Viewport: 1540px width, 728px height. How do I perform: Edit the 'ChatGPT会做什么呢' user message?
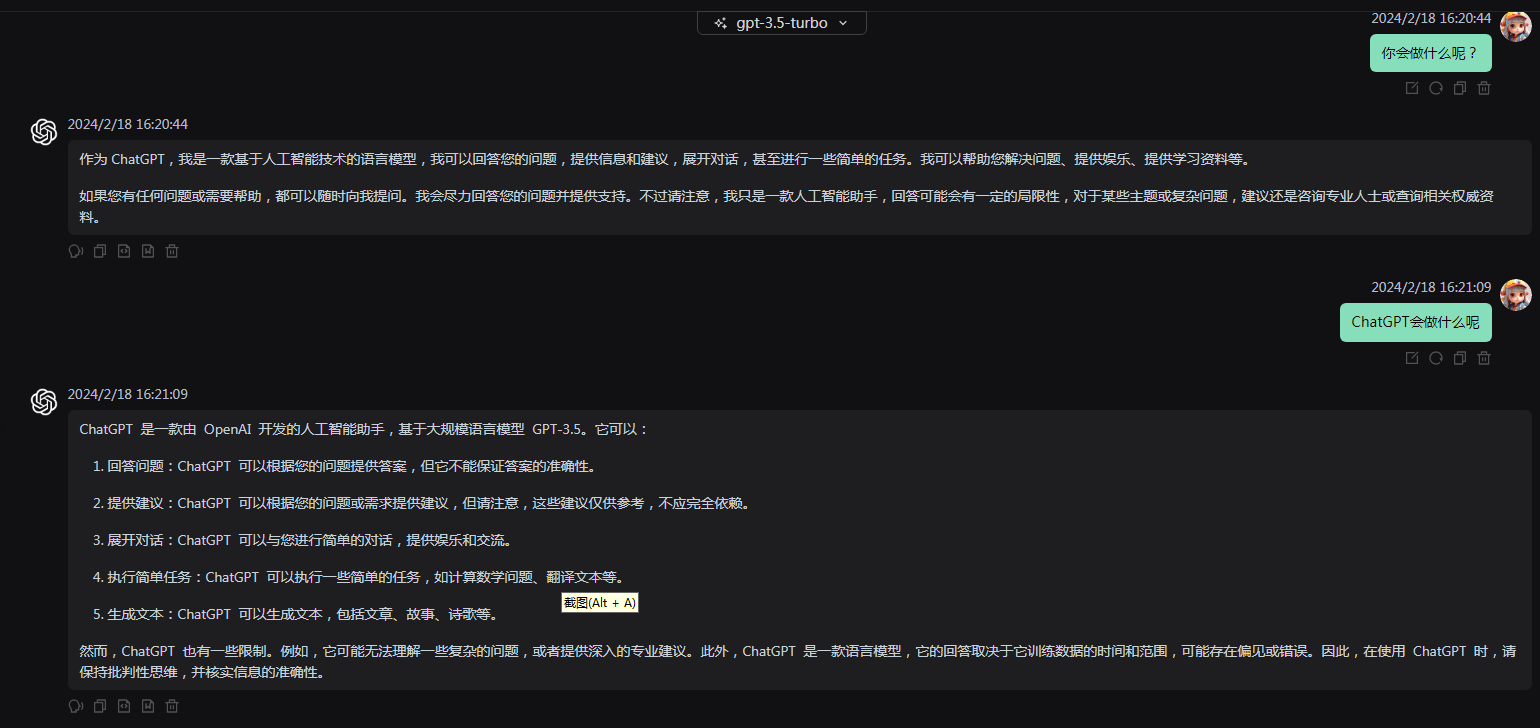1411,358
